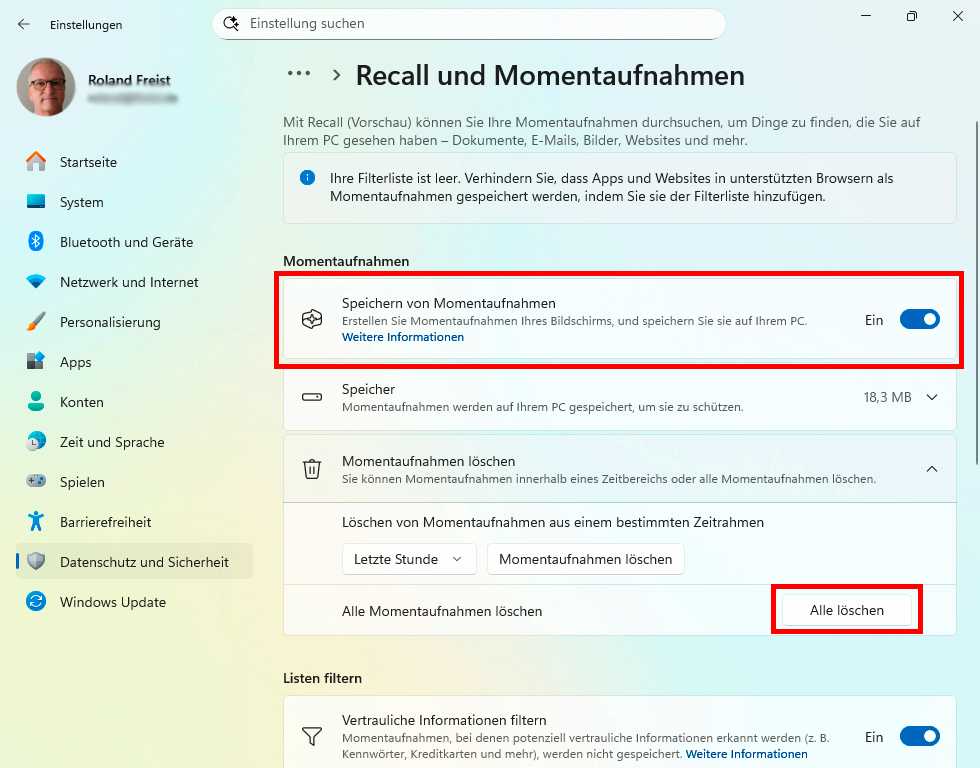This screenshot has height=768, width=980.
Task: Open Startseite in sidebar
Action: coord(134,162)
